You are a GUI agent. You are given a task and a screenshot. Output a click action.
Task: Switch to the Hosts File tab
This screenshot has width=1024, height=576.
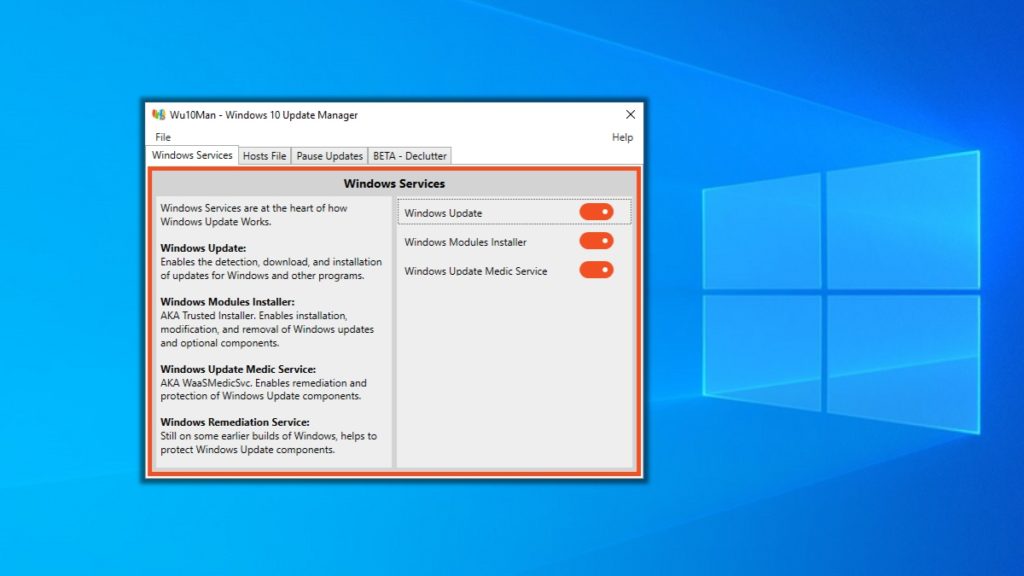pyautogui.click(x=264, y=156)
